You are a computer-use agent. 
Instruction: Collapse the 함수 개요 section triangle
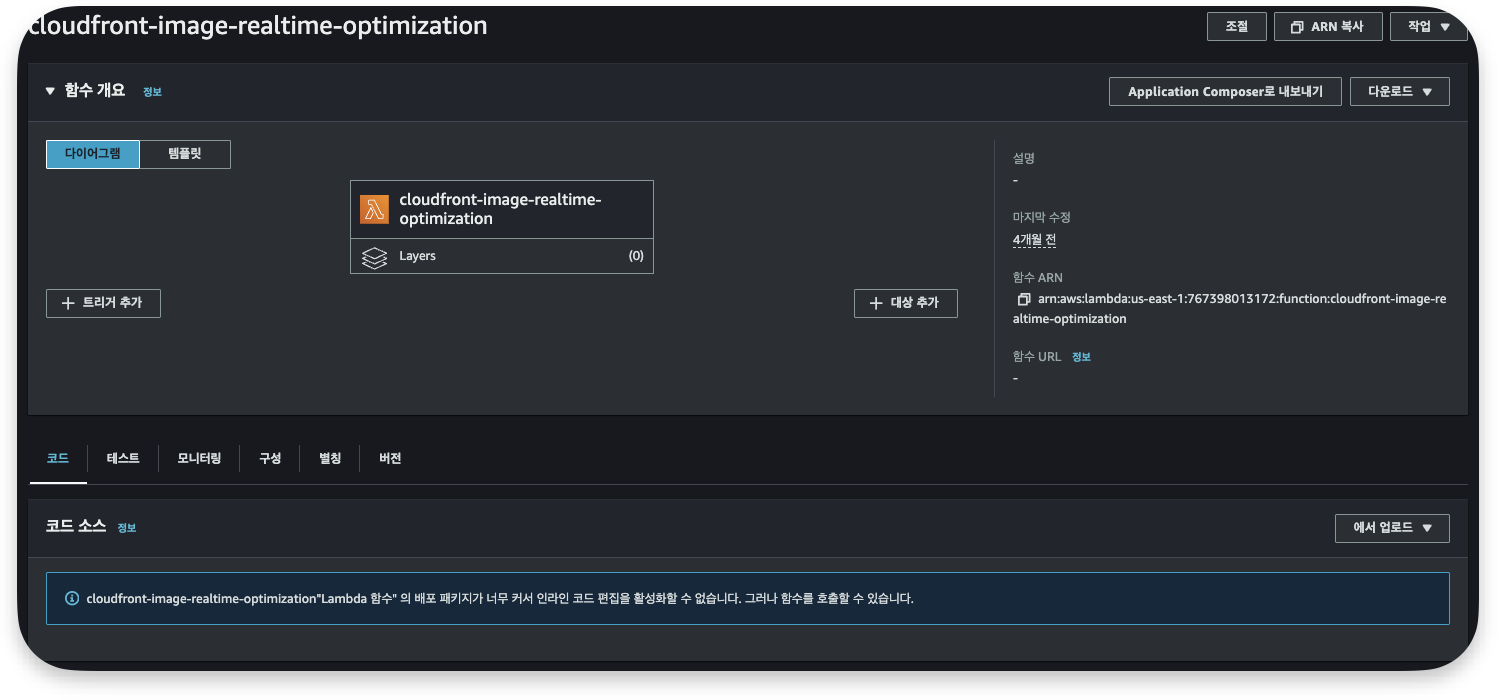coord(50,91)
